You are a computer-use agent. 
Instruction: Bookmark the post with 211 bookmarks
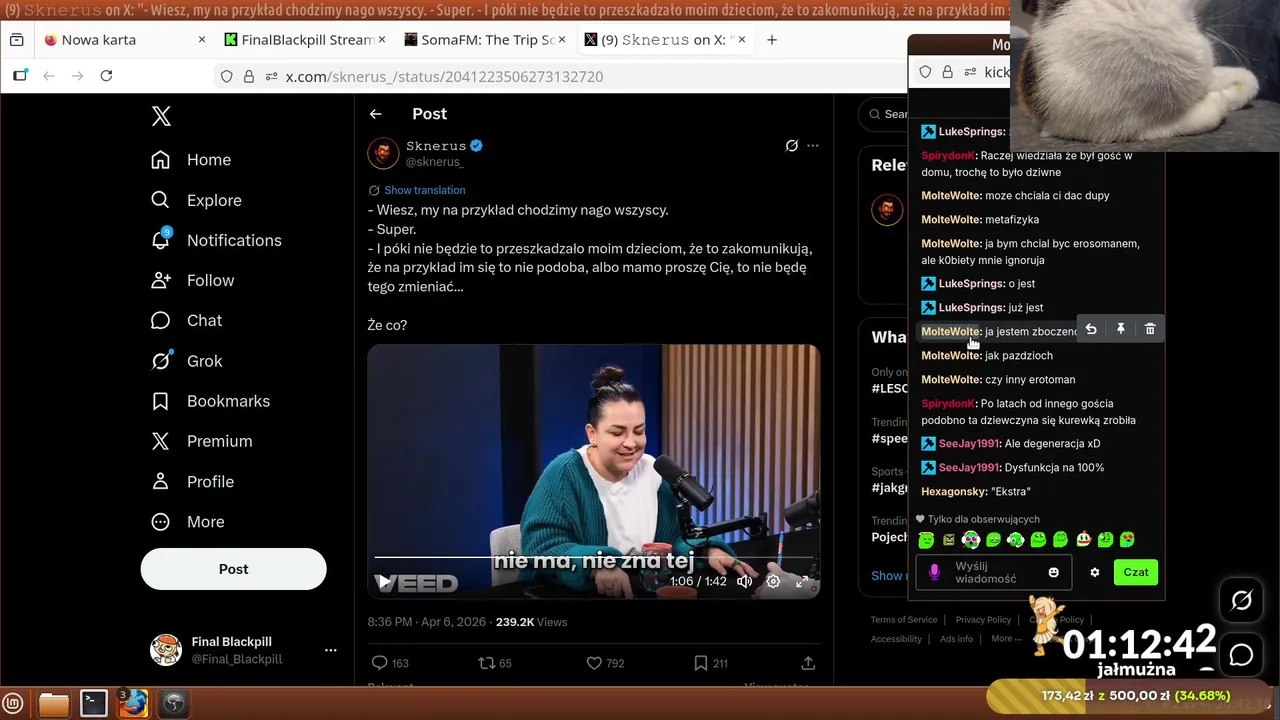pos(701,663)
